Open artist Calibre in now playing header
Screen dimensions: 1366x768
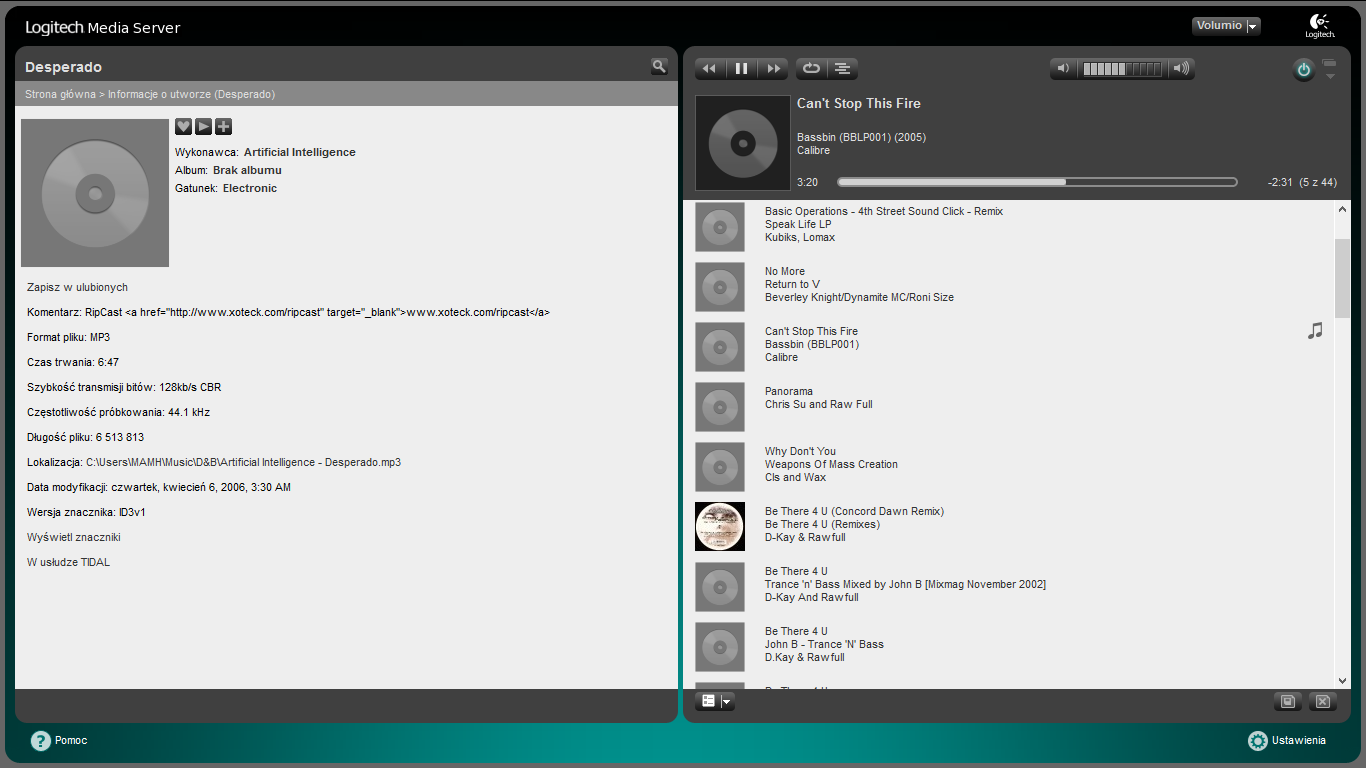click(x=814, y=150)
